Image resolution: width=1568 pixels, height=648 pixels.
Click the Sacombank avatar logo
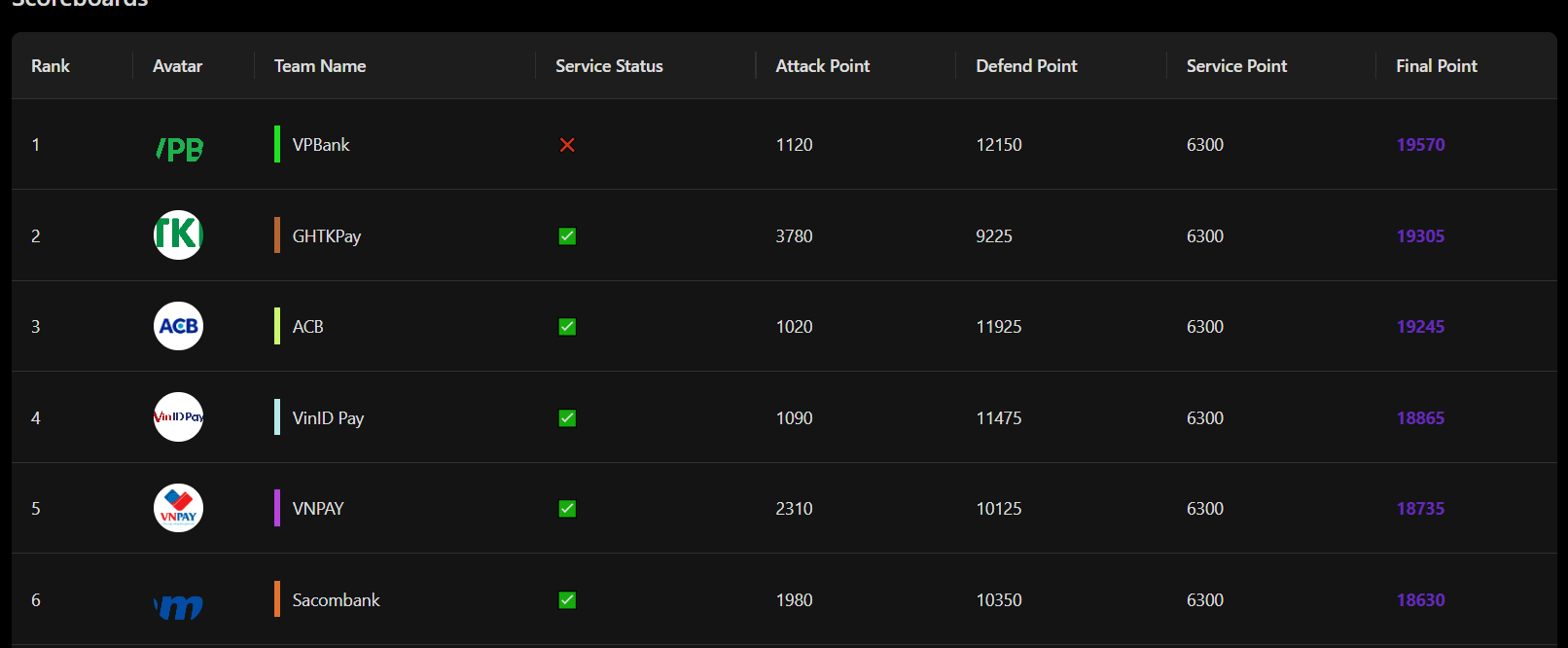(179, 607)
